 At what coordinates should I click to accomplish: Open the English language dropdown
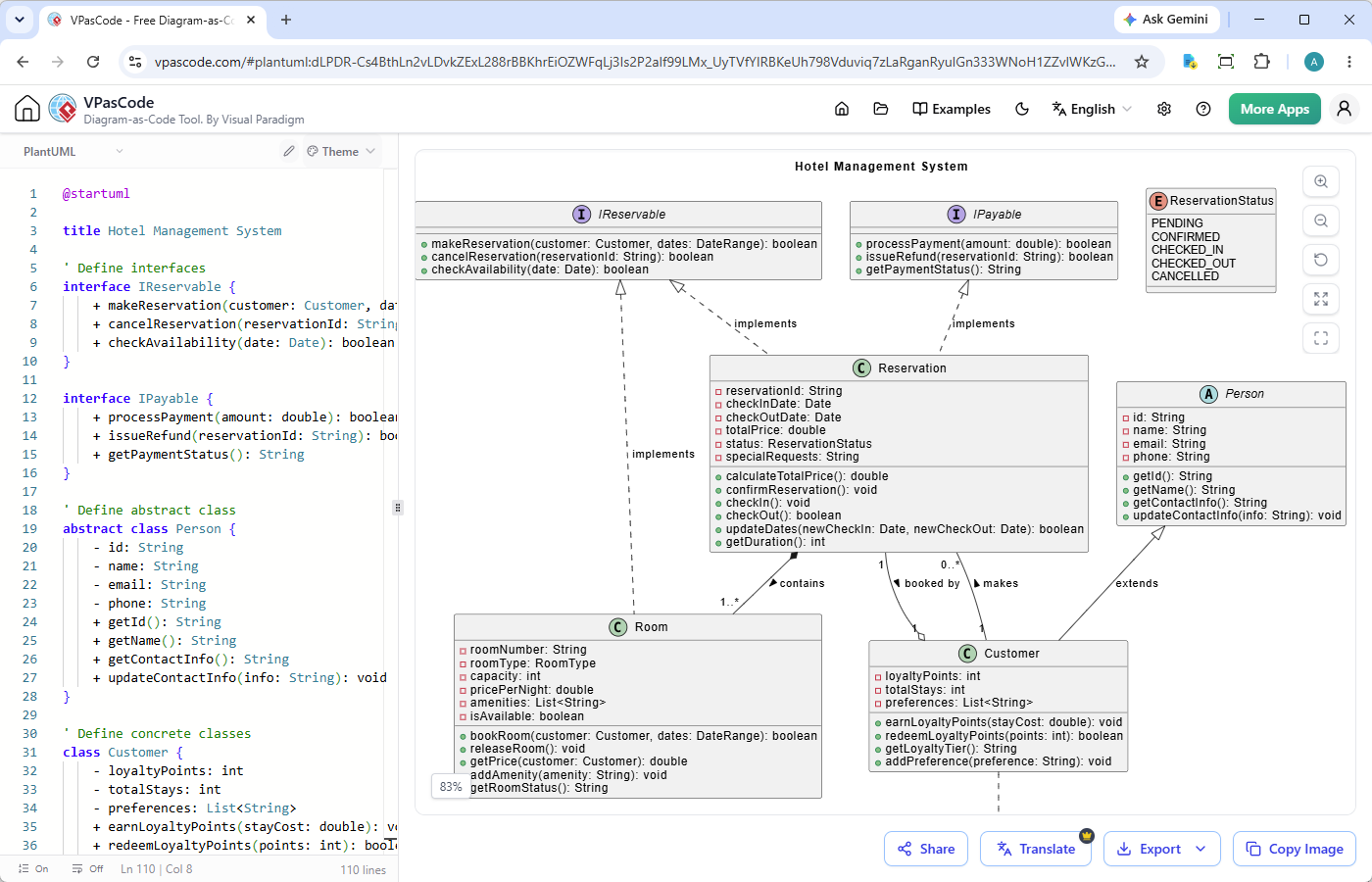pos(1092,109)
